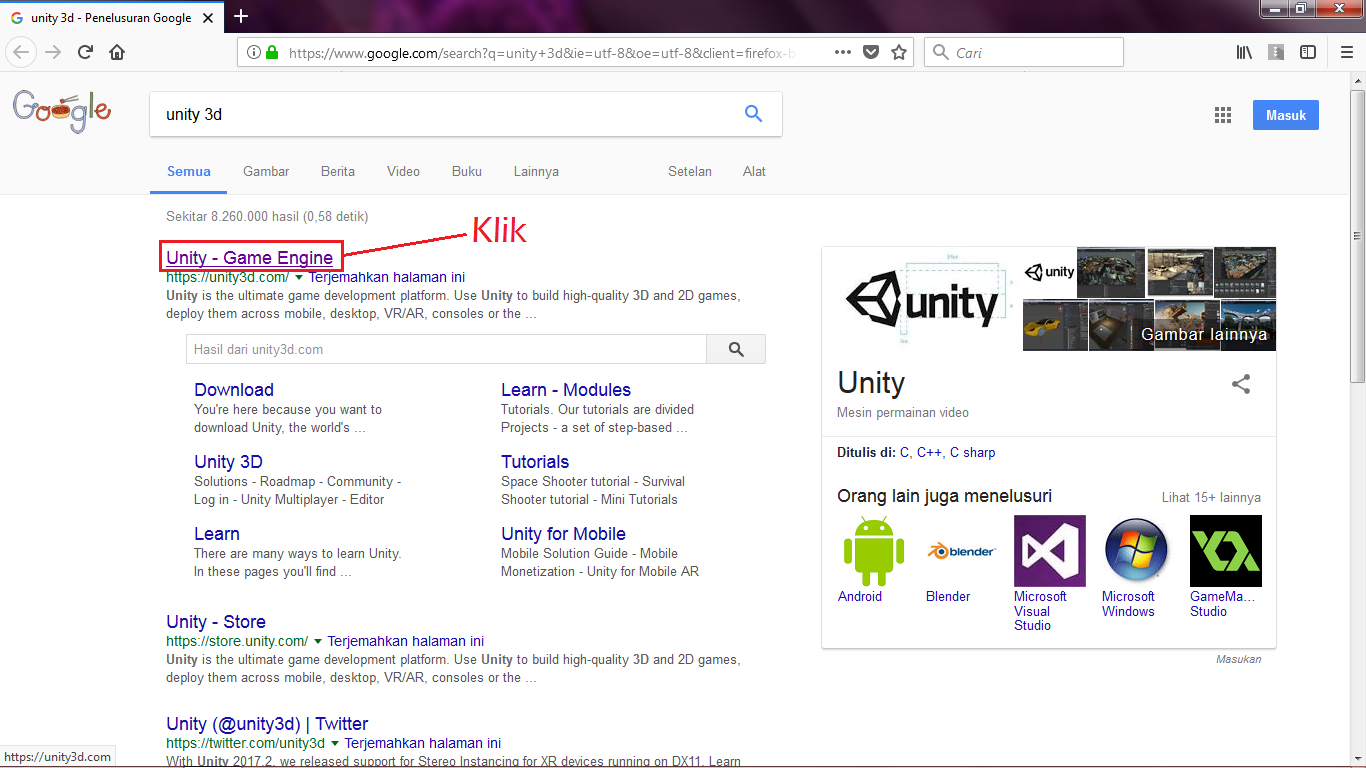Click the forward navigation arrow
The image size is (1366, 768).
click(53, 52)
